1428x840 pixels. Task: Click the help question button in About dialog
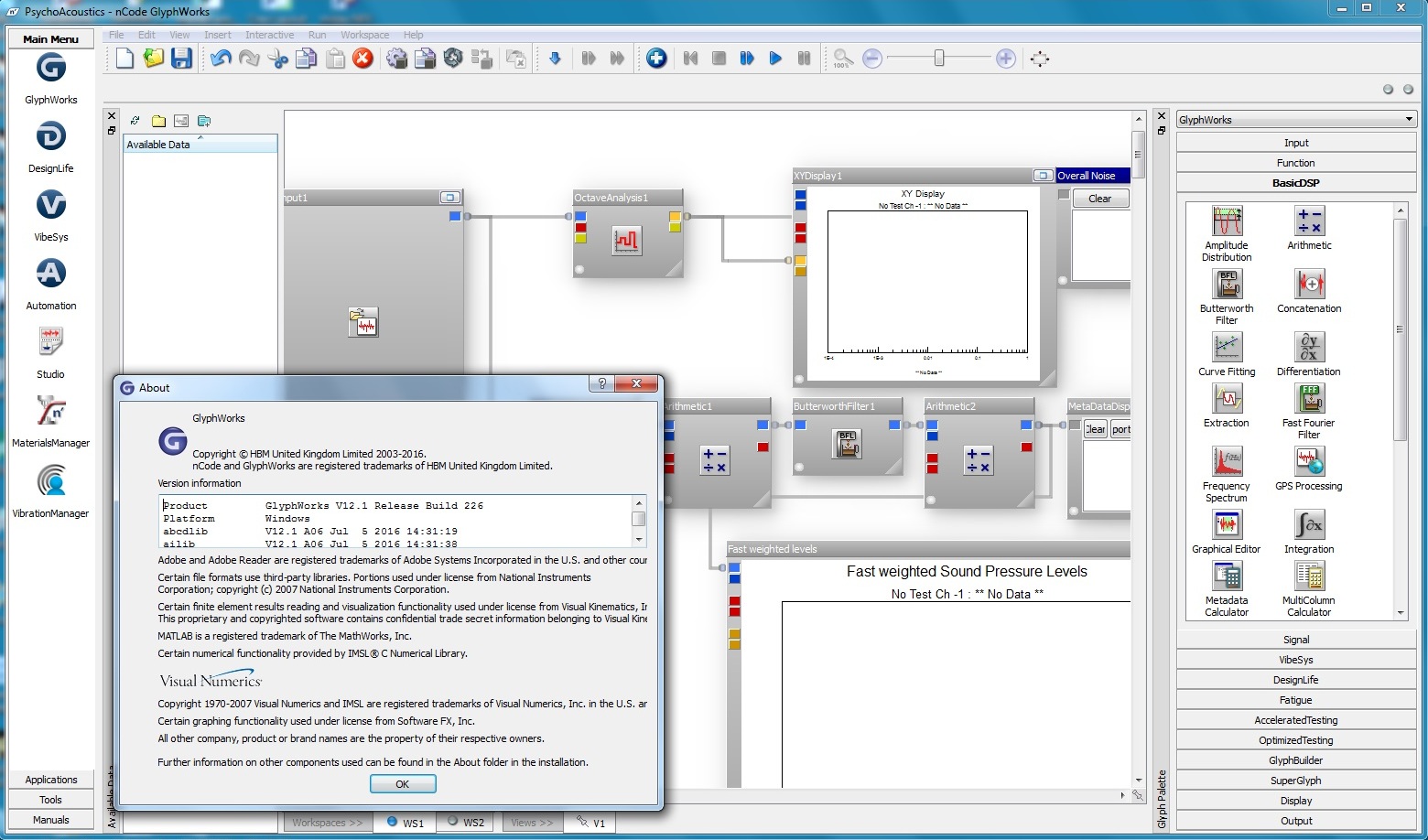[601, 384]
